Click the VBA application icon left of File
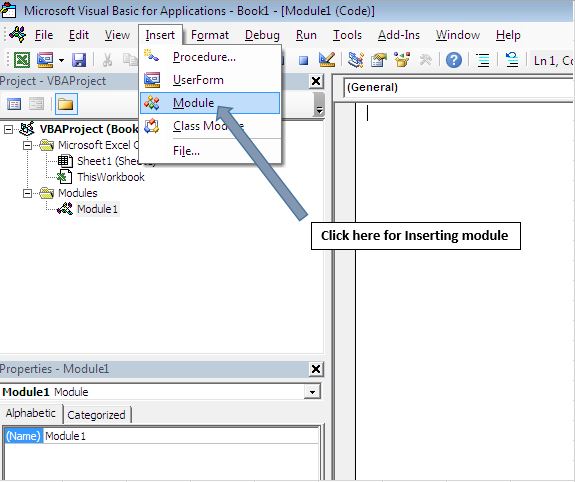 click(18, 34)
